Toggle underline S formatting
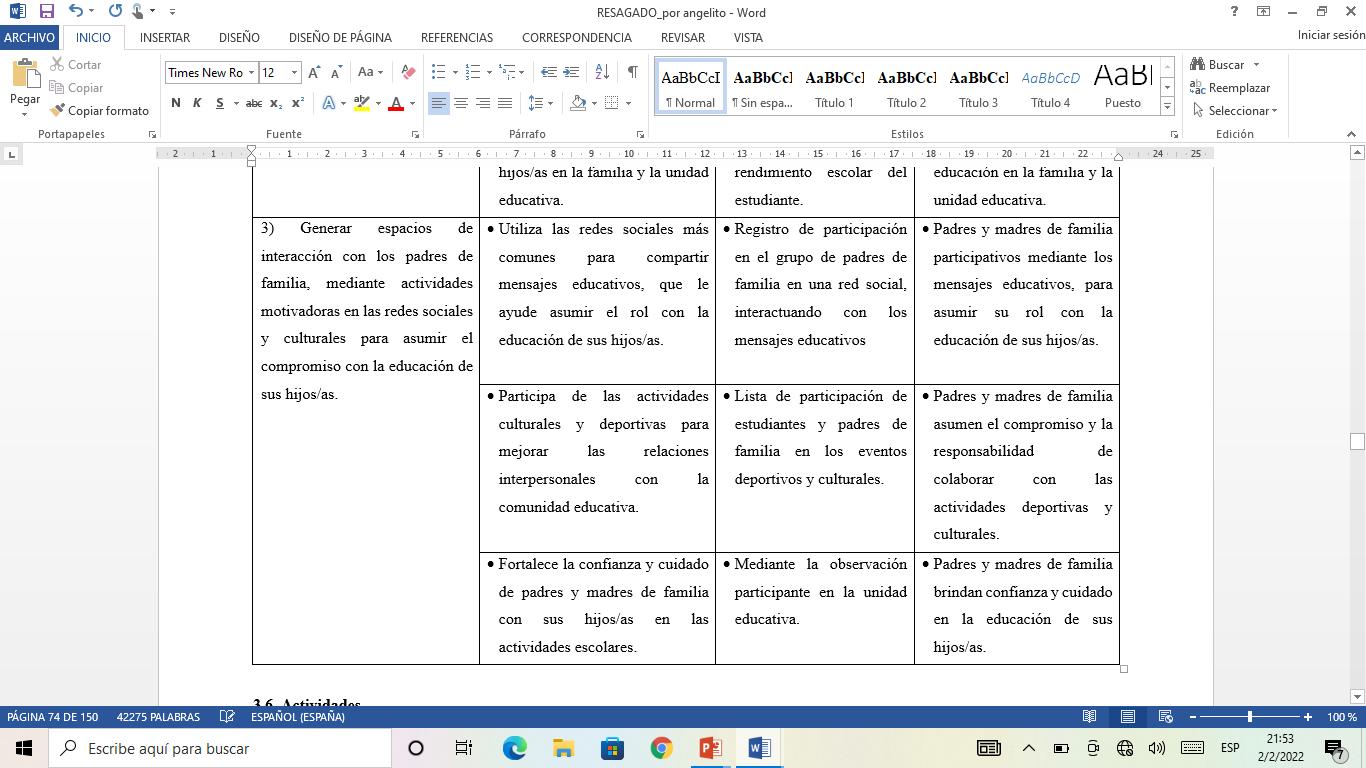Screen dimensions: 1366x768 click(219, 103)
